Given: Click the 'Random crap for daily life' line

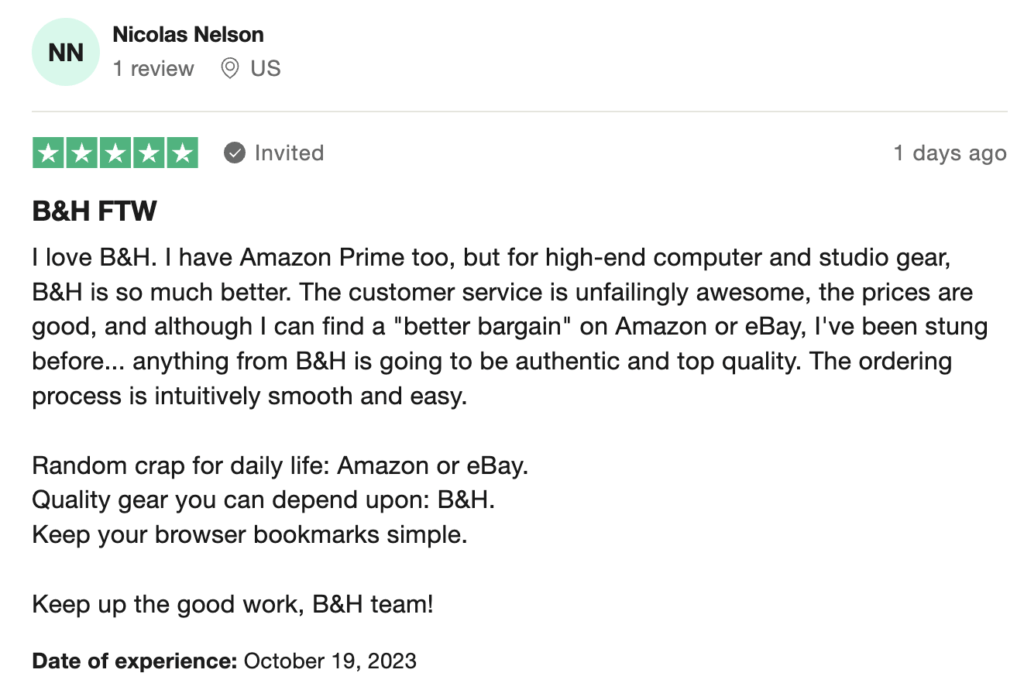Looking at the screenshot, I should (x=280, y=466).
